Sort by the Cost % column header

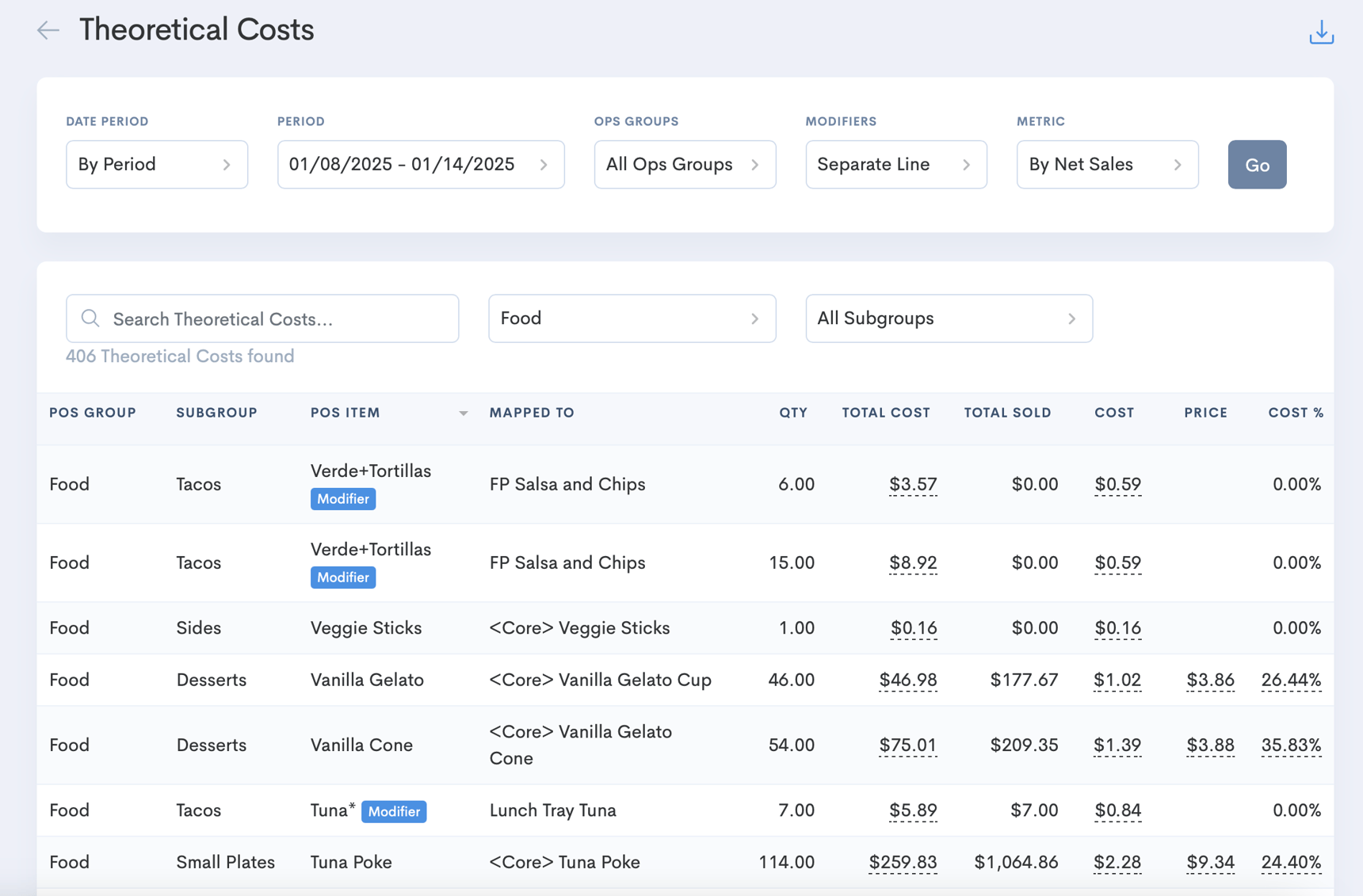[1295, 413]
